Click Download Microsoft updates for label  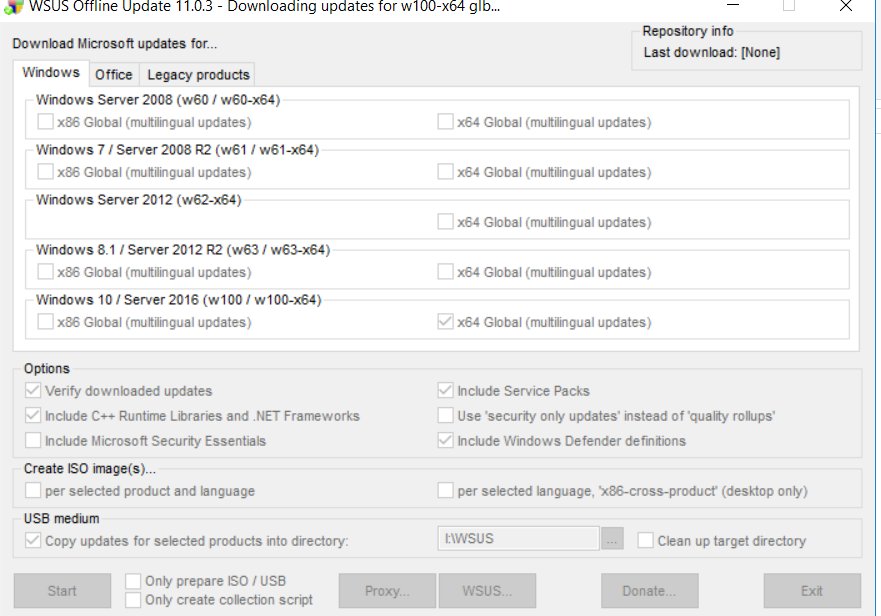[115, 43]
